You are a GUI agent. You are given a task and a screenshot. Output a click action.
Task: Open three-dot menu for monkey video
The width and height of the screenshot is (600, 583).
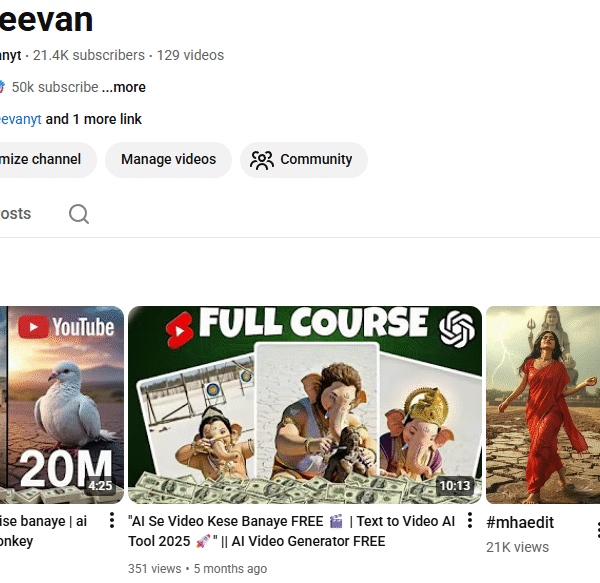[x=112, y=520]
